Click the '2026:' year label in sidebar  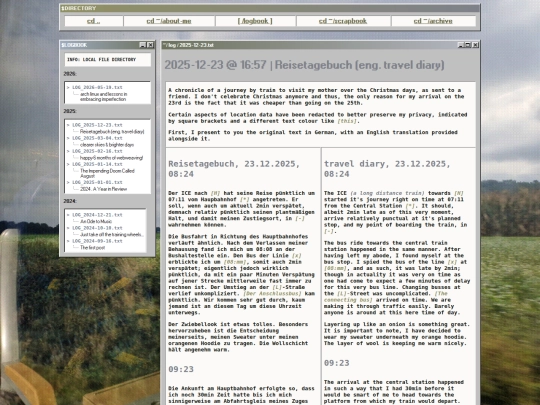70,74
